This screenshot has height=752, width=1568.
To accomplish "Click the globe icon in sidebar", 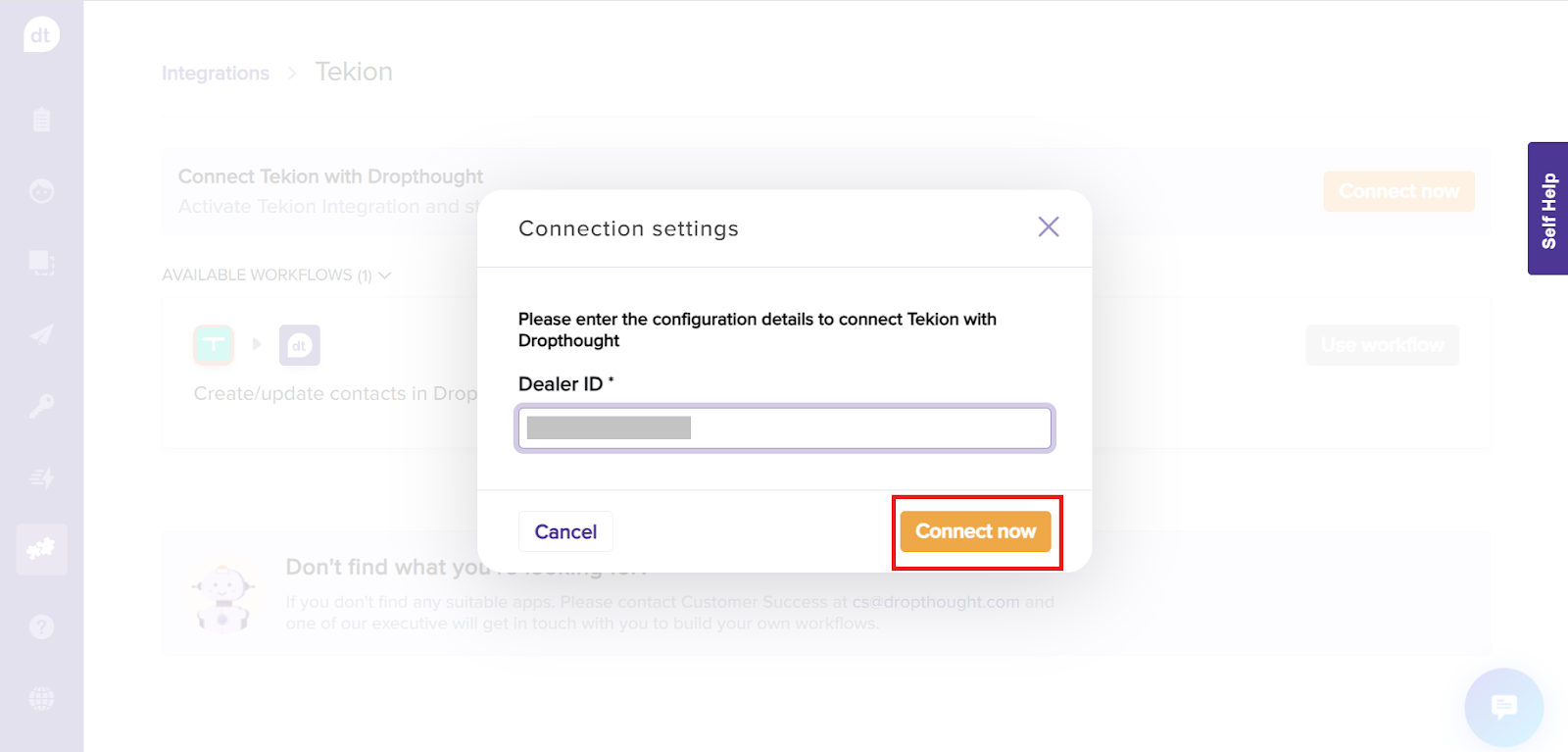I will point(41,699).
